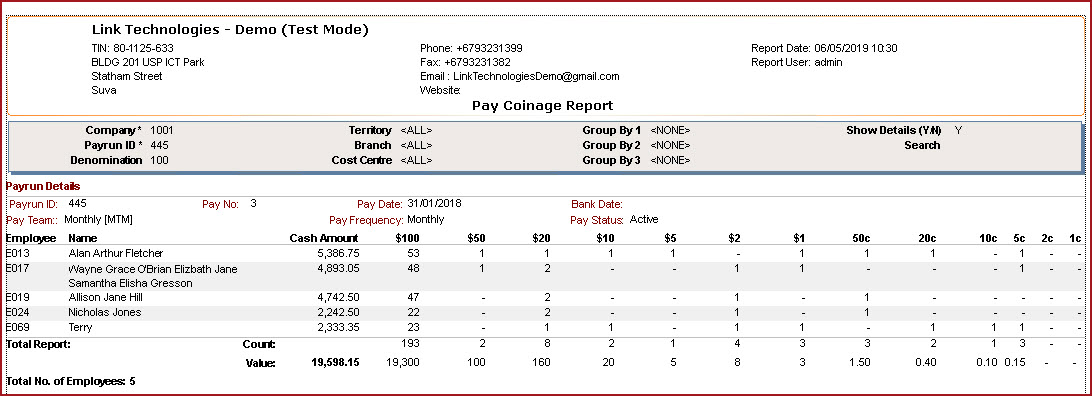Click the Employee column header
Screen dimensions: 1092x396
[x=31, y=238]
